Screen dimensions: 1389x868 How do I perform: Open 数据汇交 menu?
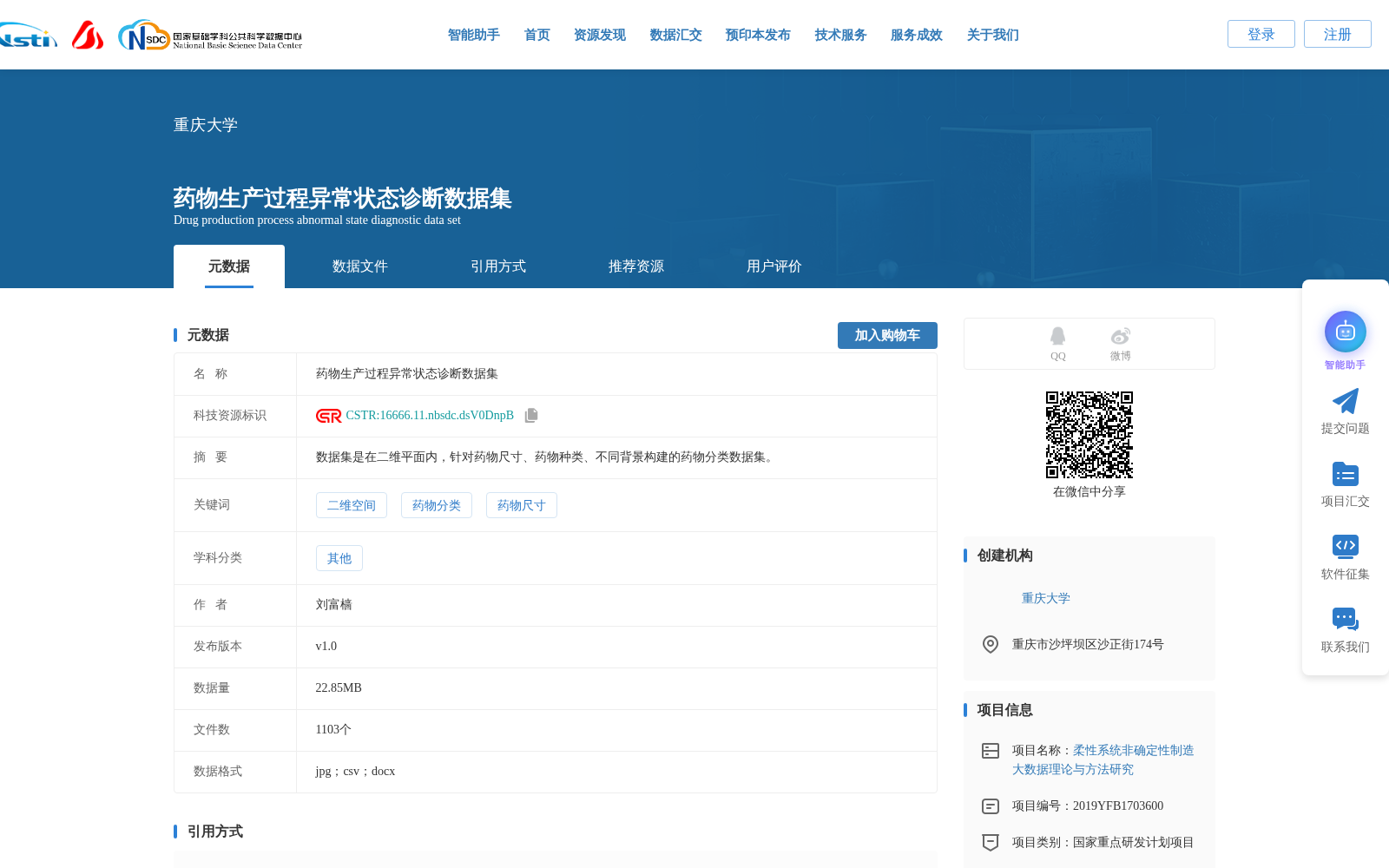coord(676,35)
